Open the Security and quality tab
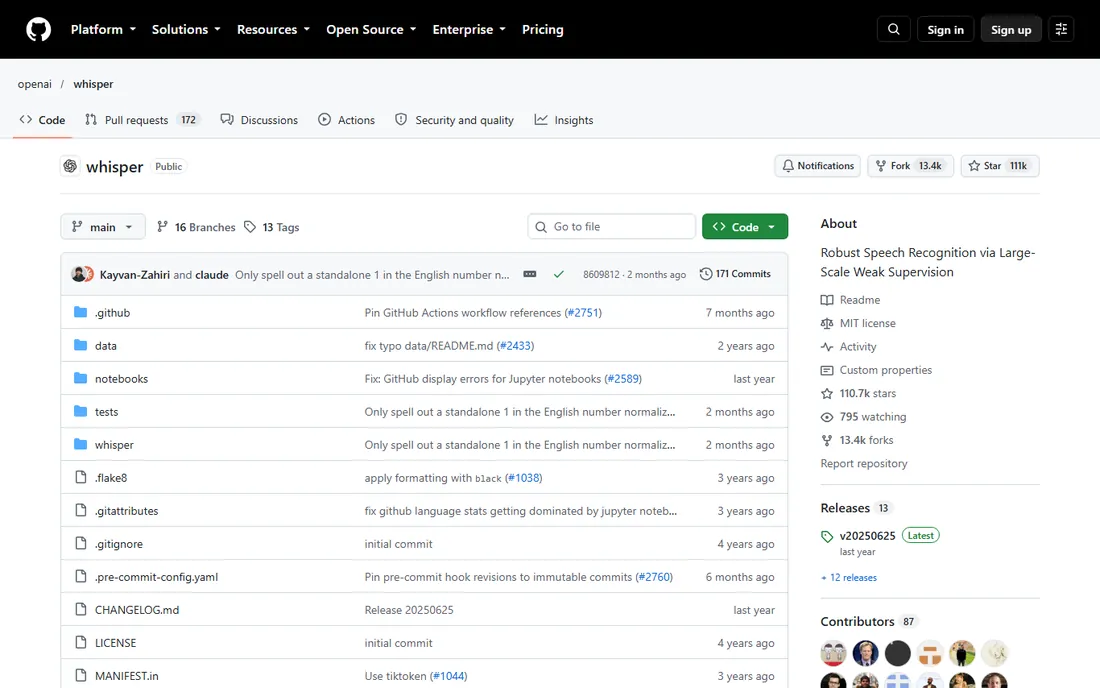The height and width of the screenshot is (688, 1100). 455,120
